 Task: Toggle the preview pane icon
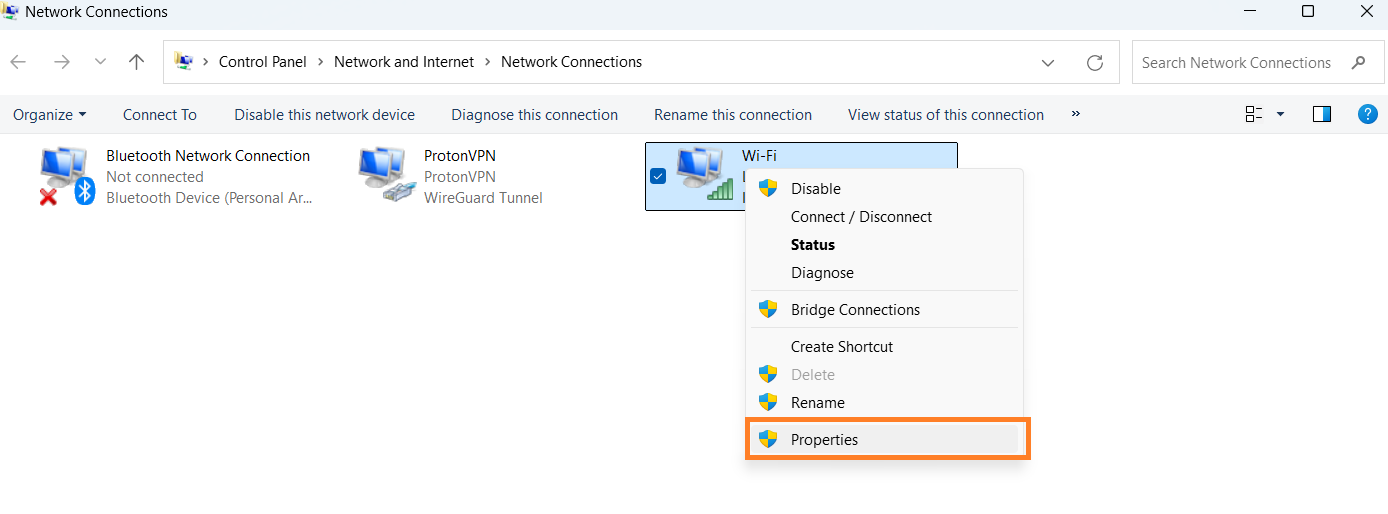coord(1322,114)
